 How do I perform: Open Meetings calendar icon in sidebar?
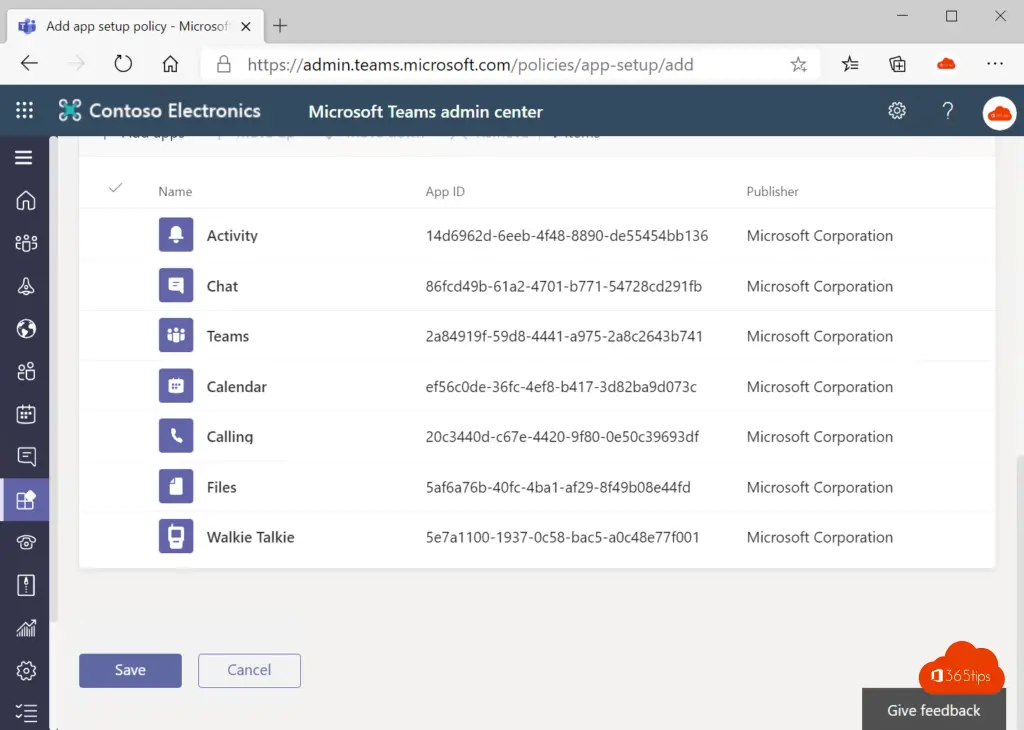pos(25,414)
